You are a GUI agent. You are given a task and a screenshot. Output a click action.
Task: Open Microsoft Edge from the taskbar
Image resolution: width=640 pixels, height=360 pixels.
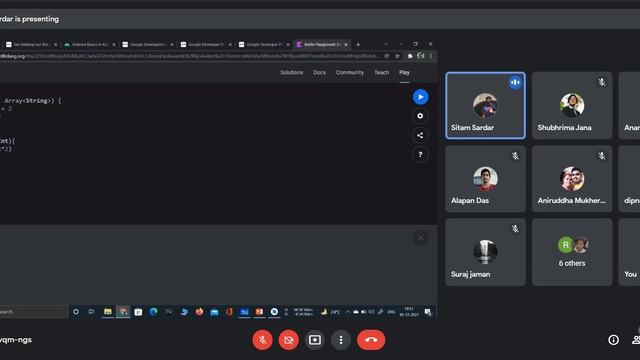pos(153,312)
